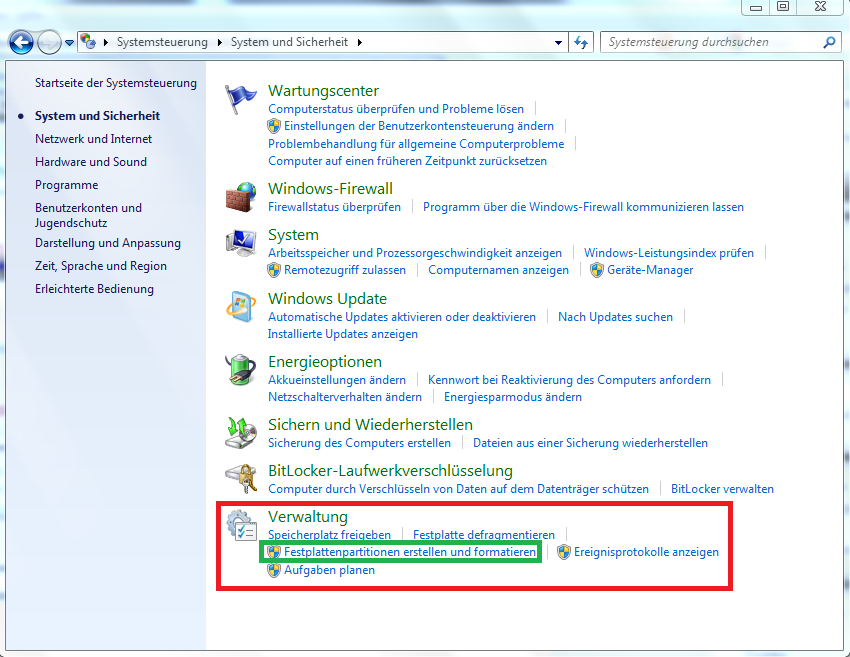Click the Verwaltung gear icon
Image resolution: width=850 pixels, height=657 pixels.
click(x=241, y=525)
